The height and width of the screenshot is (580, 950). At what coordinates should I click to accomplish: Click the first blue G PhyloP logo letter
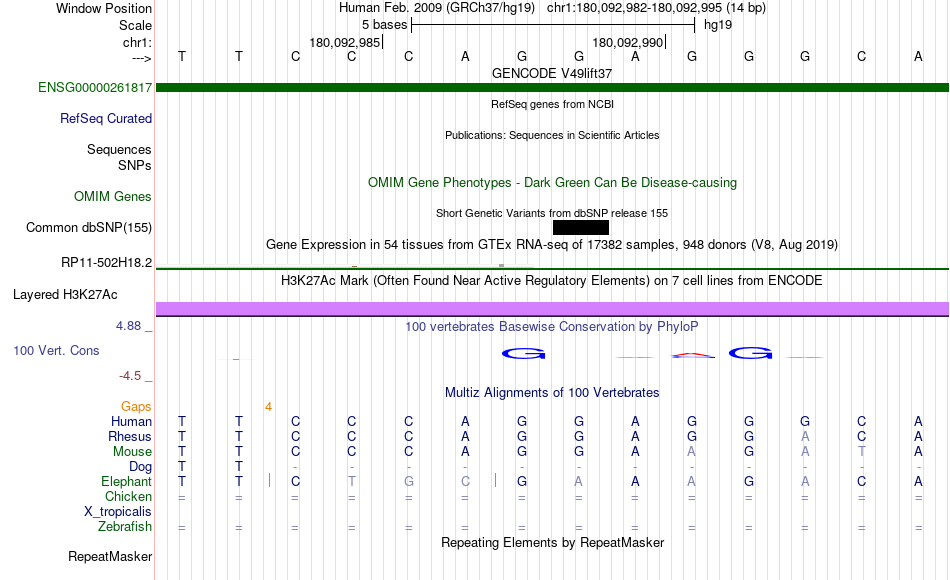click(x=523, y=353)
